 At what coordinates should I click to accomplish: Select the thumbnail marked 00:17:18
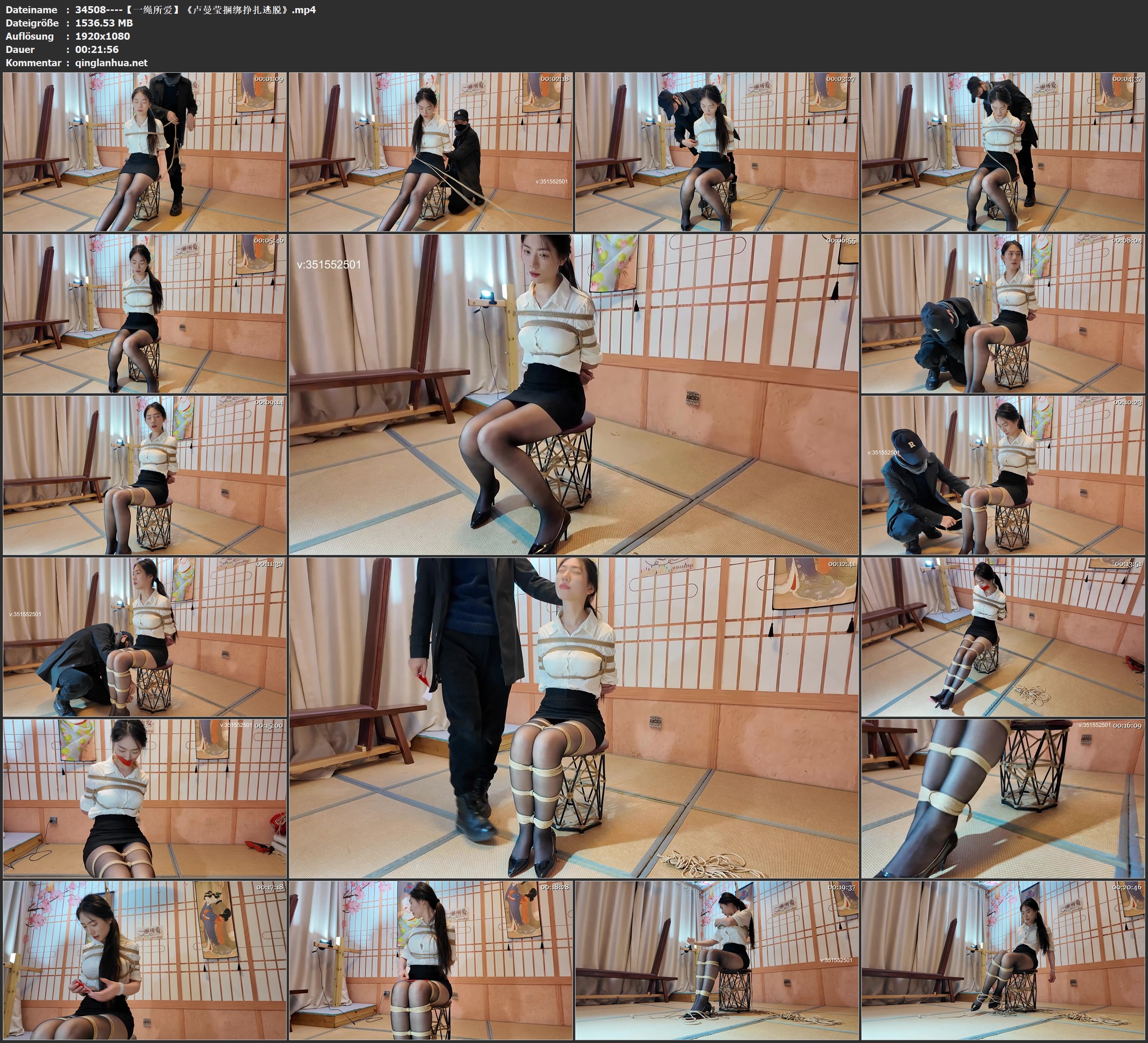click(145, 960)
